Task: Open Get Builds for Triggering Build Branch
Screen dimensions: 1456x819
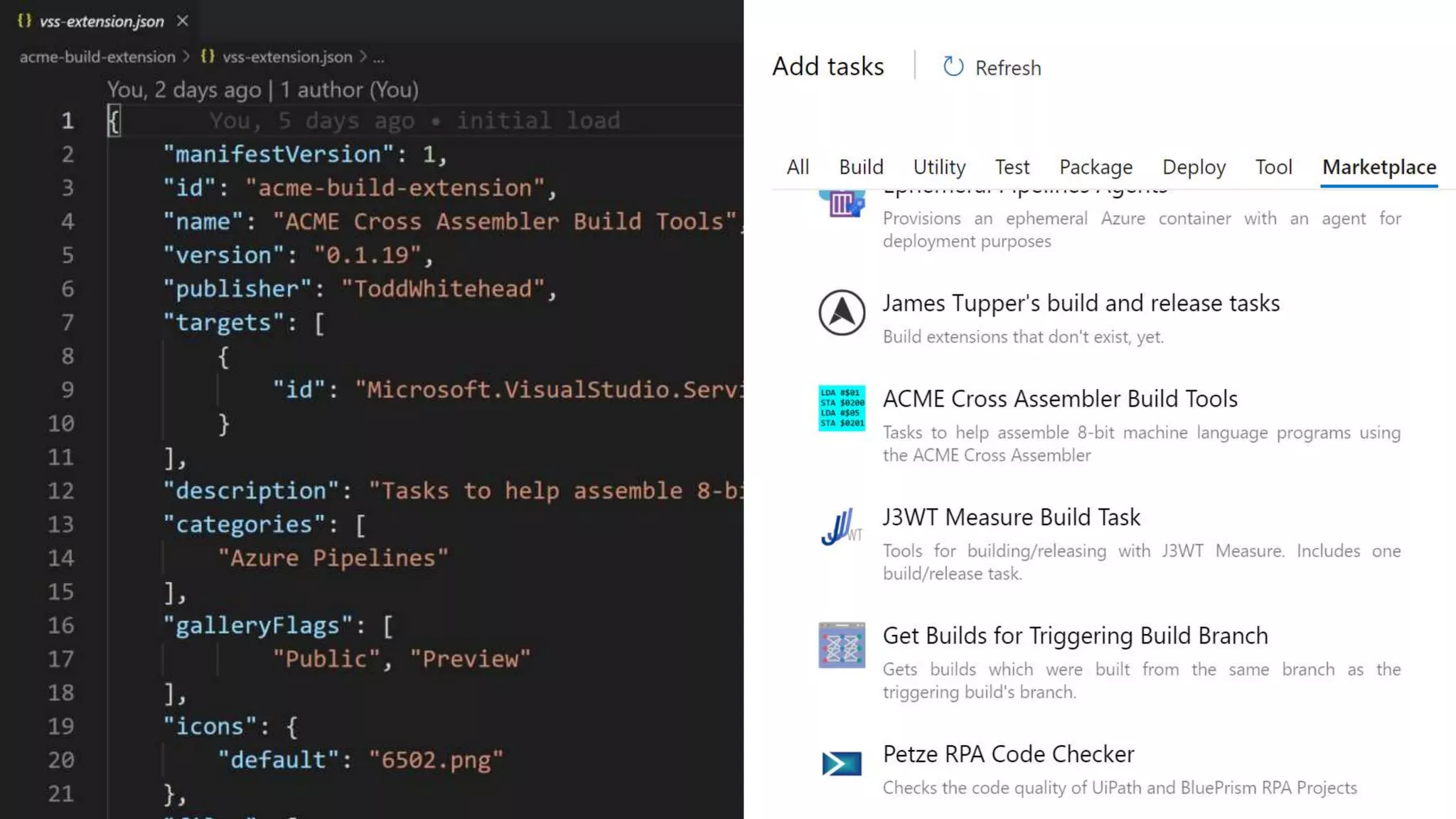Action: click(1075, 636)
